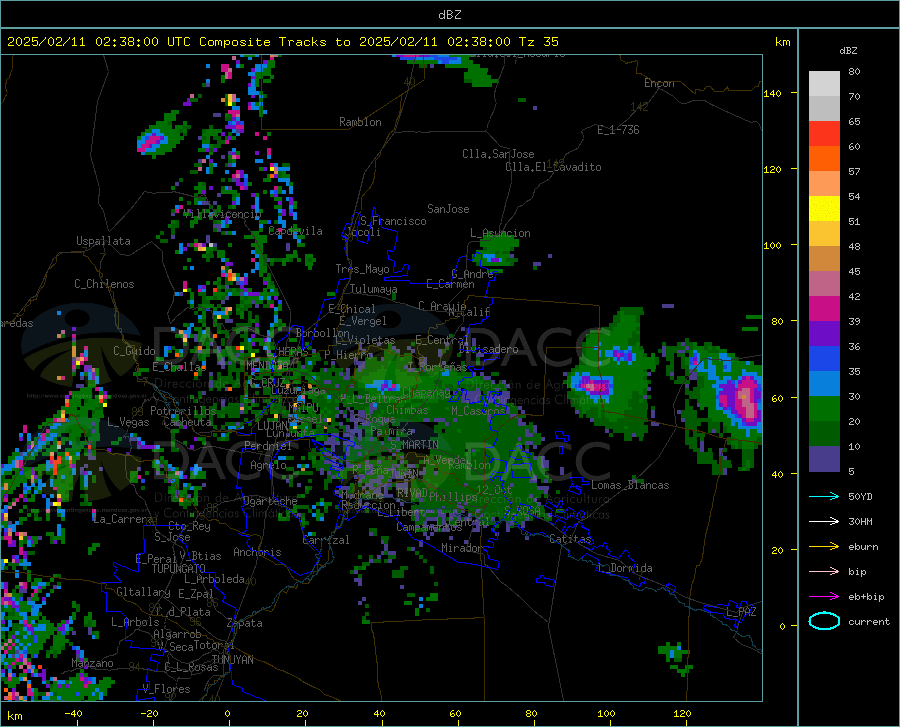Click the Lomas_Blancas label

(630, 485)
